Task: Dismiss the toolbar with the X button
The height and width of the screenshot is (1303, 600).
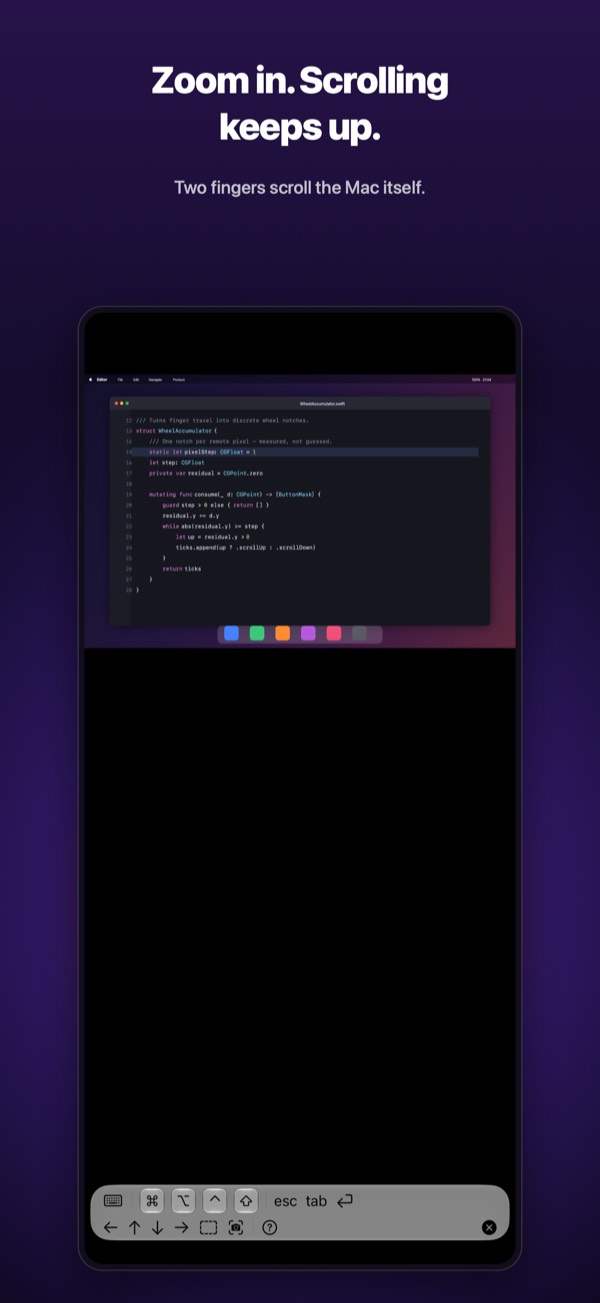Action: pos(489,1227)
